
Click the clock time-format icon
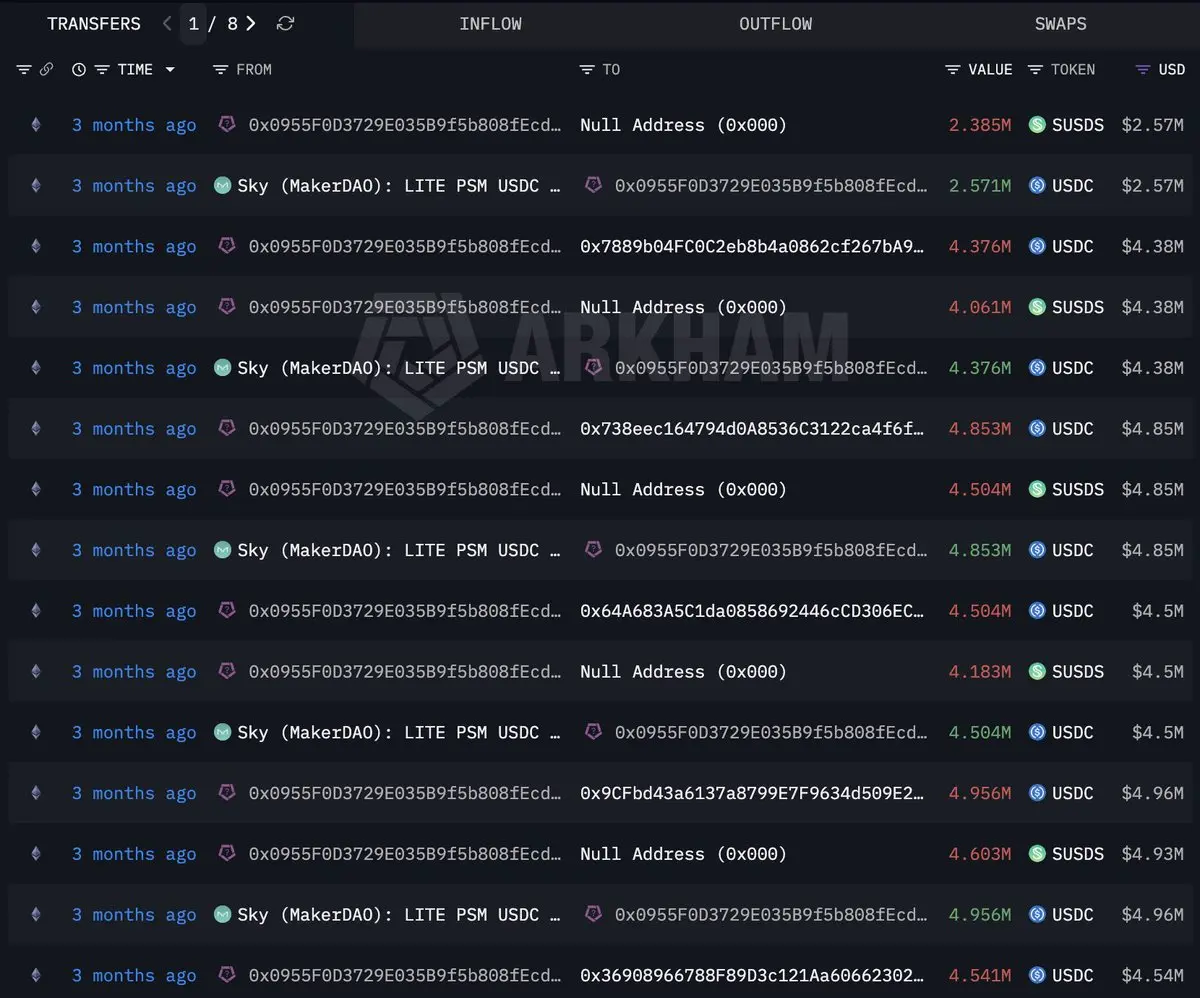click(79, 69)
